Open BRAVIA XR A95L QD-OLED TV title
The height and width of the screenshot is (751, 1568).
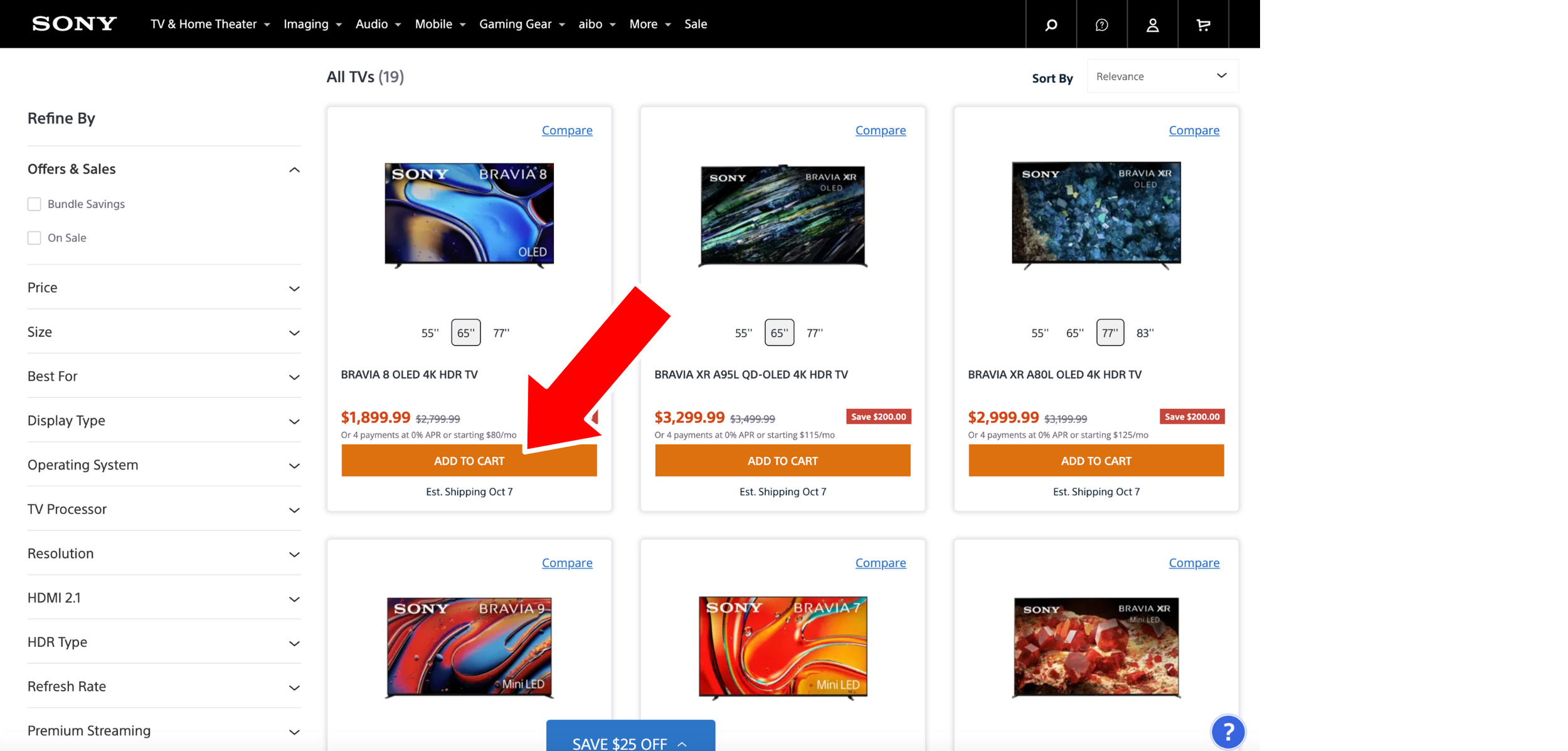point(751,375)
